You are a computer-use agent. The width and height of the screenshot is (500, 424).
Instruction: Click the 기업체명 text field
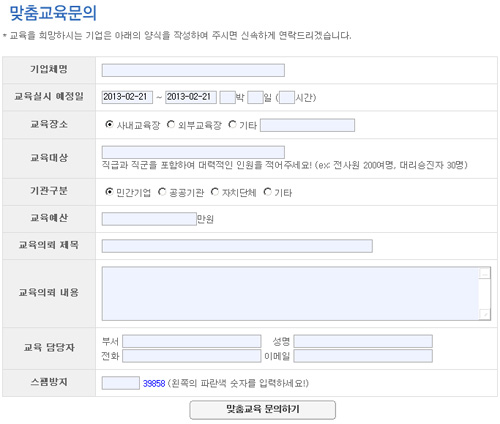(x=193, y=70)
